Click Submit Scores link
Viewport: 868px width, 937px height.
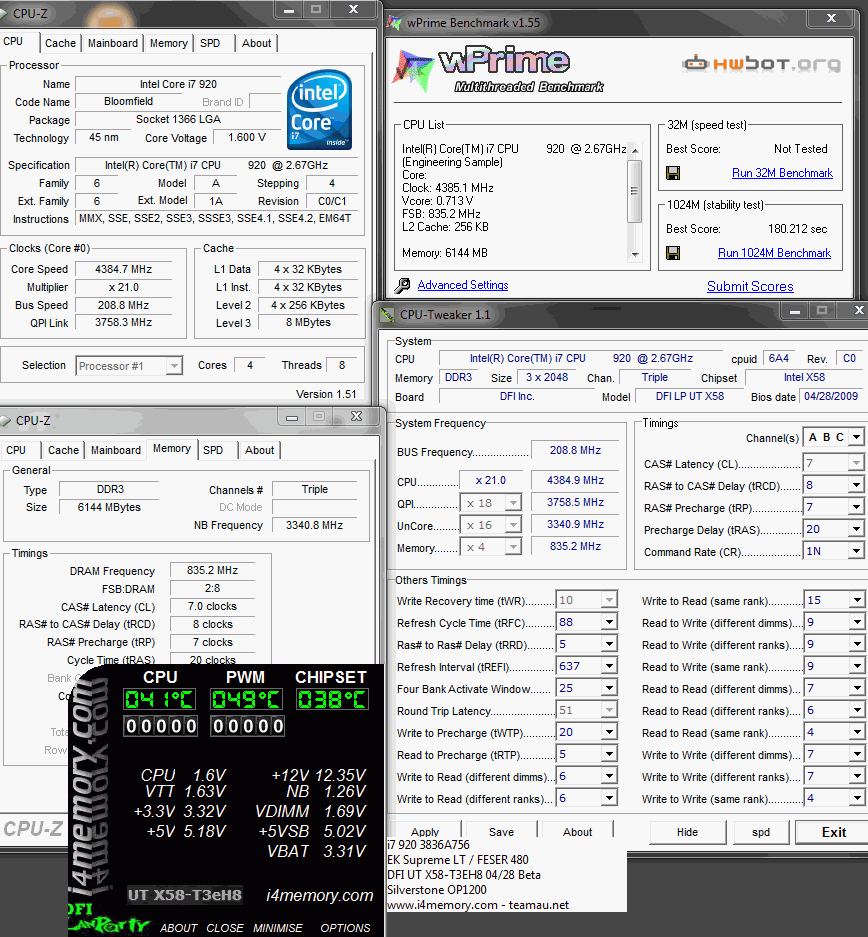[750, 286]
